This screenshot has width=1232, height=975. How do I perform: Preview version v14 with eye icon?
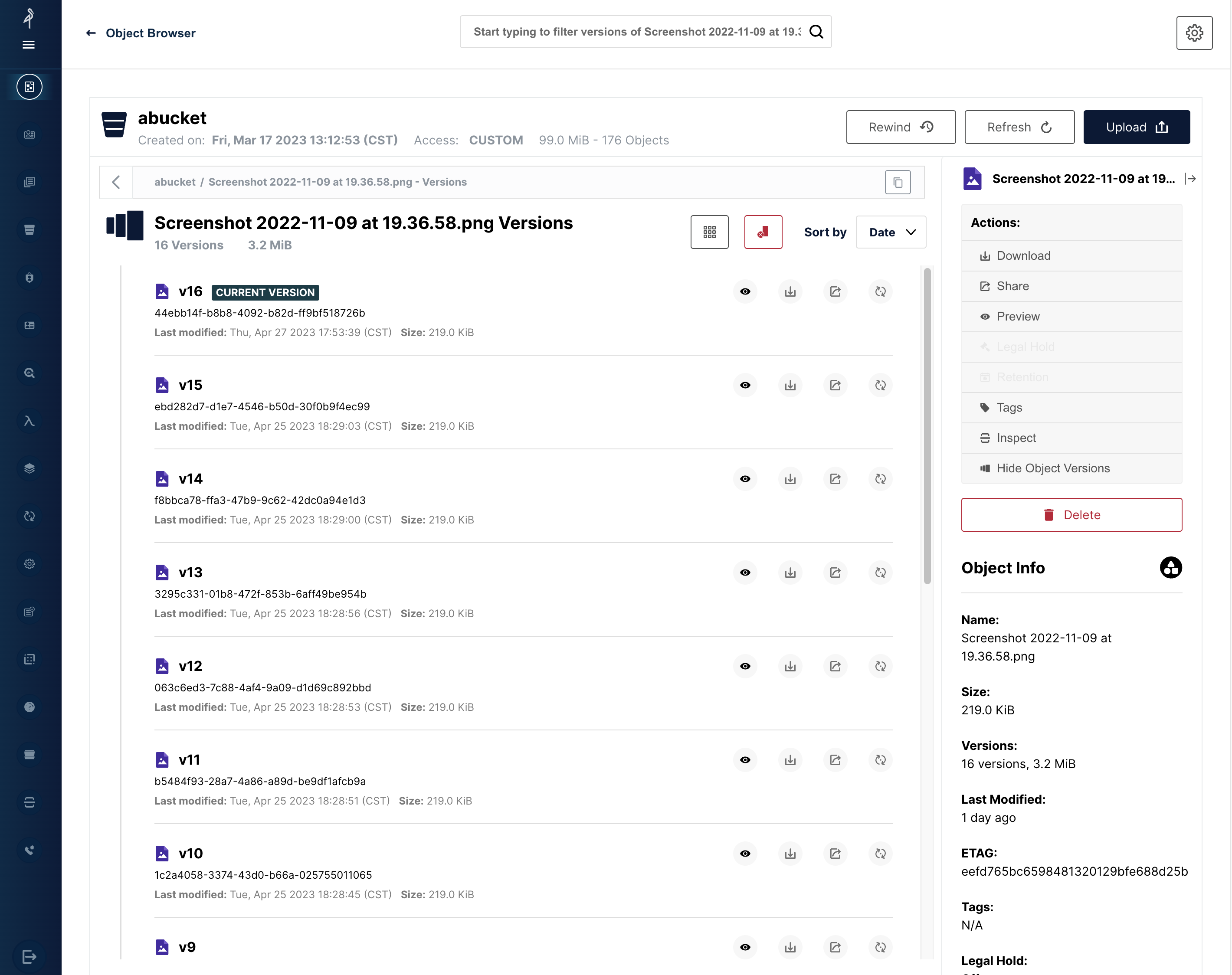pos(745,479)
